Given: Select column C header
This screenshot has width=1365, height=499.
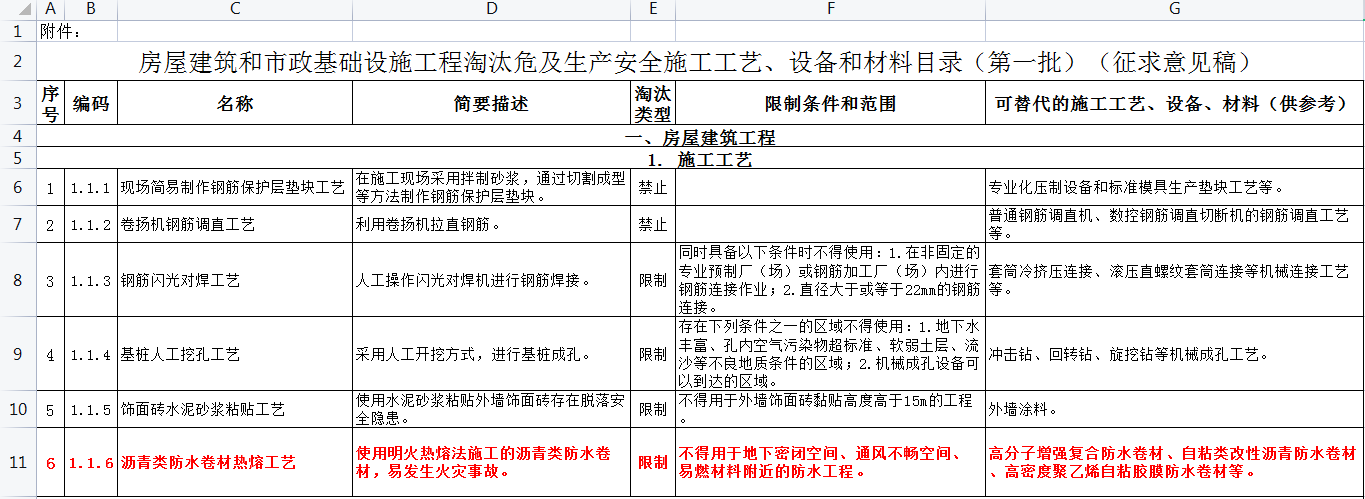Looking at the screenshot, I should pos(235,9).
